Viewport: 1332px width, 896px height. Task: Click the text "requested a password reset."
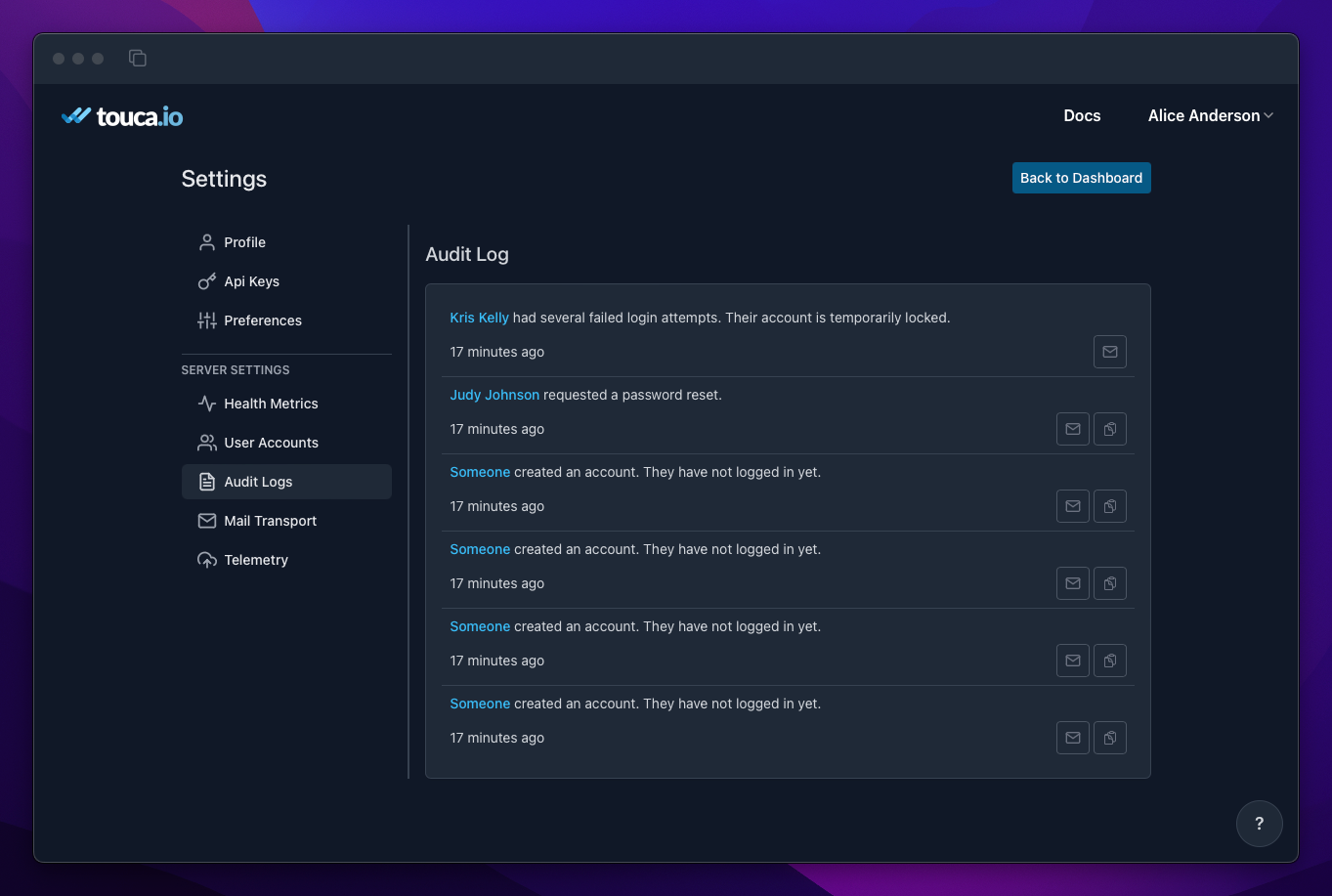(x=632, y=395)
